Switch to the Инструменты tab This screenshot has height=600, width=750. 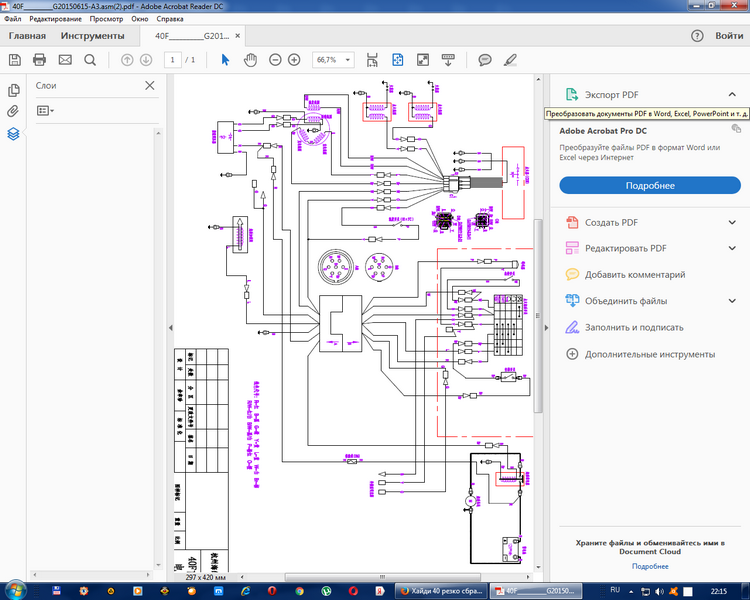(94, 36)
